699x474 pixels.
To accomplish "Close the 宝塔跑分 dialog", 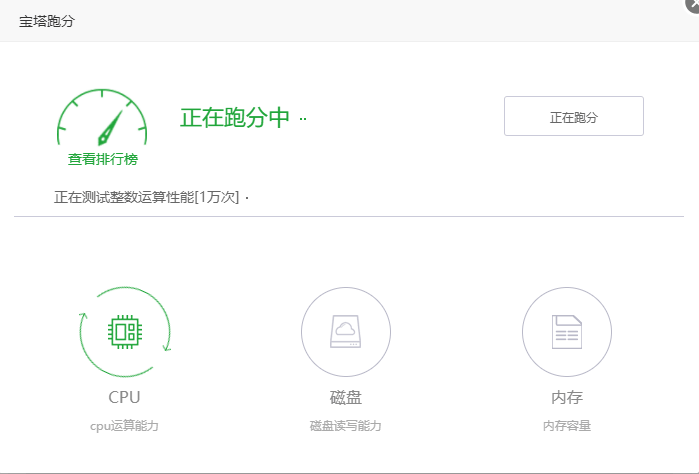I will tap(694, 4).
